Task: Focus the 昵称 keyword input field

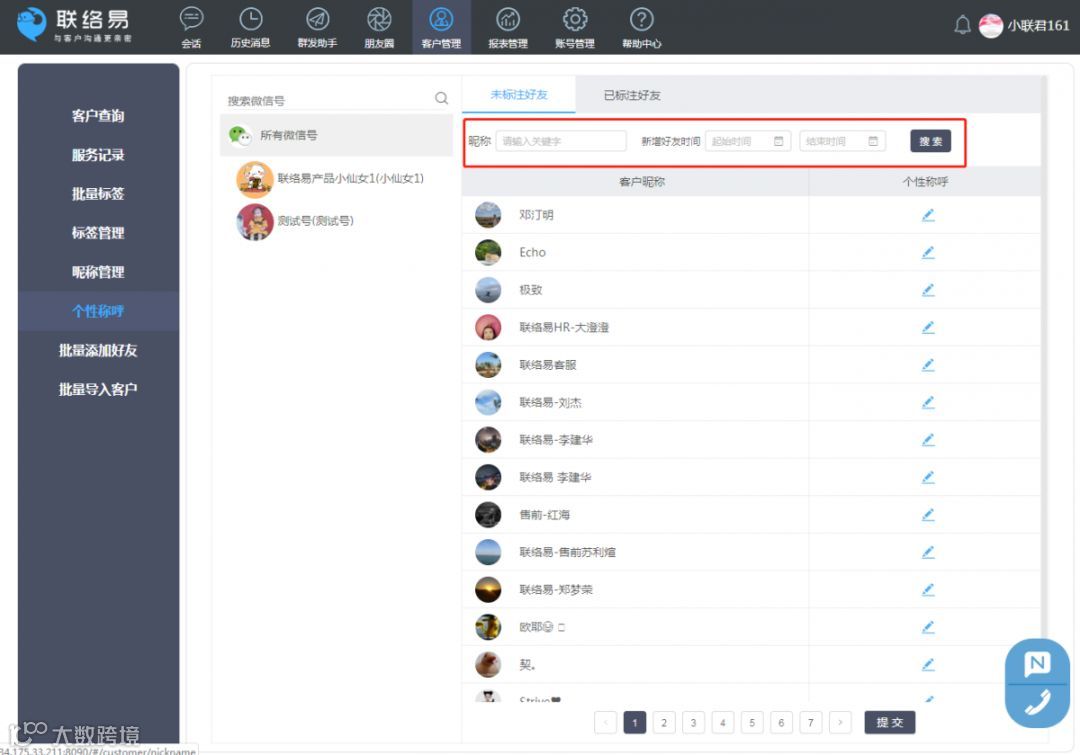Action: point(561,141)
